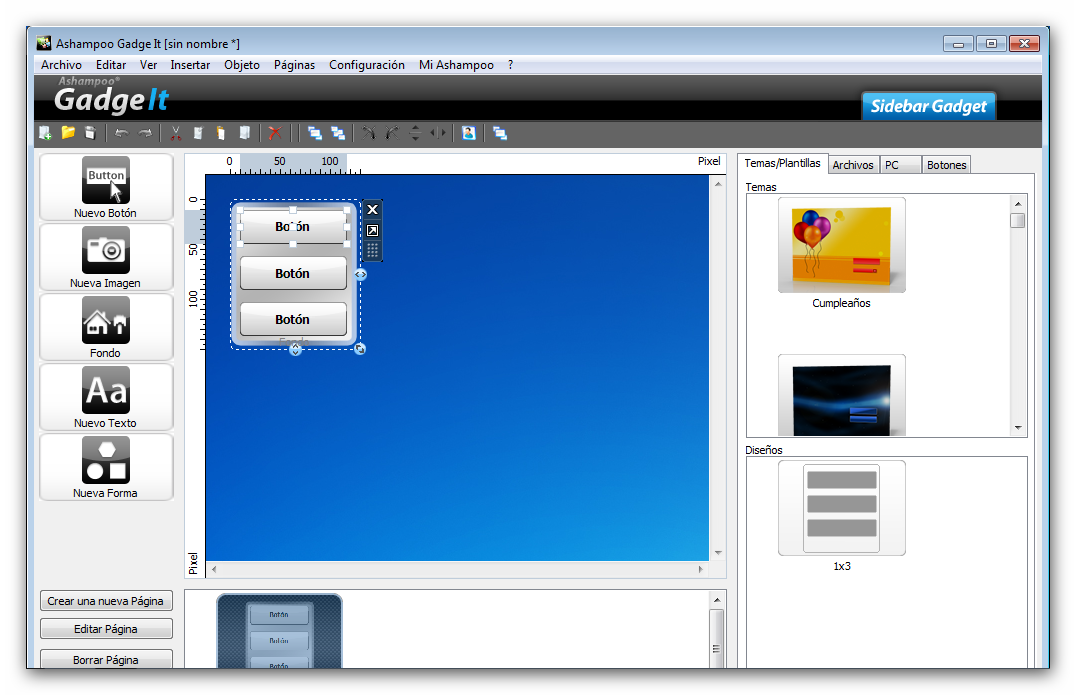Switch to the PC tab

[900, 165]
